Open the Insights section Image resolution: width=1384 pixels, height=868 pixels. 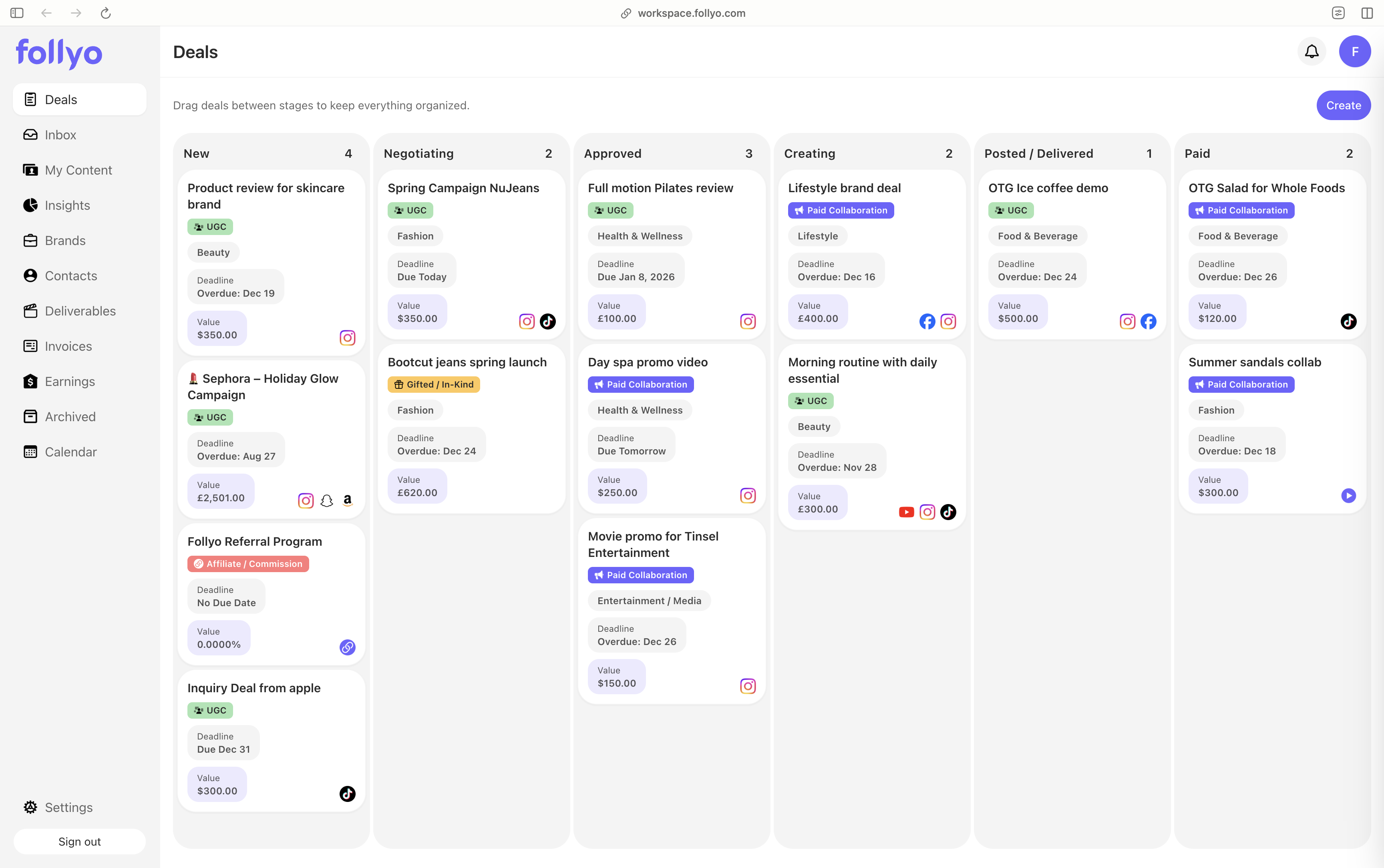(67, 205)
